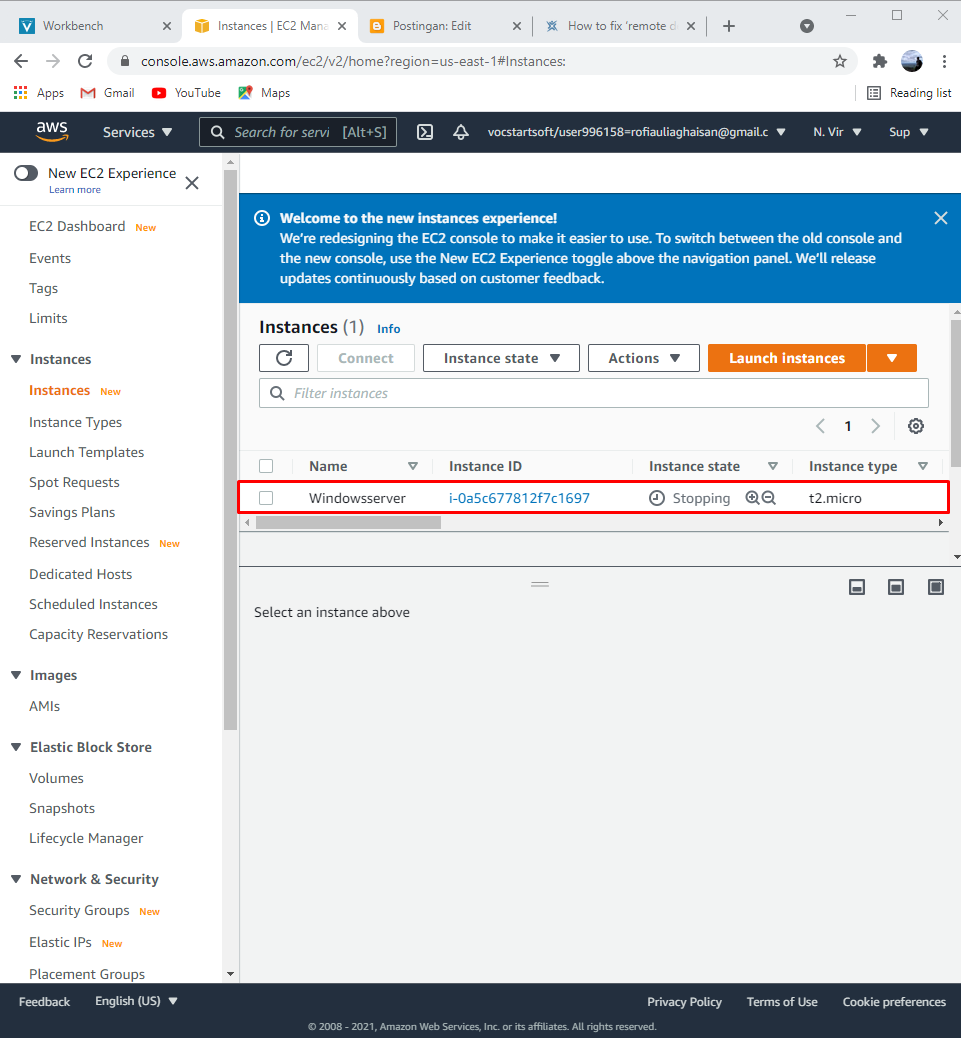961x1038 pixels.
Task: Open Chrome extensions puzzle icon
Action: coord(880,62)
